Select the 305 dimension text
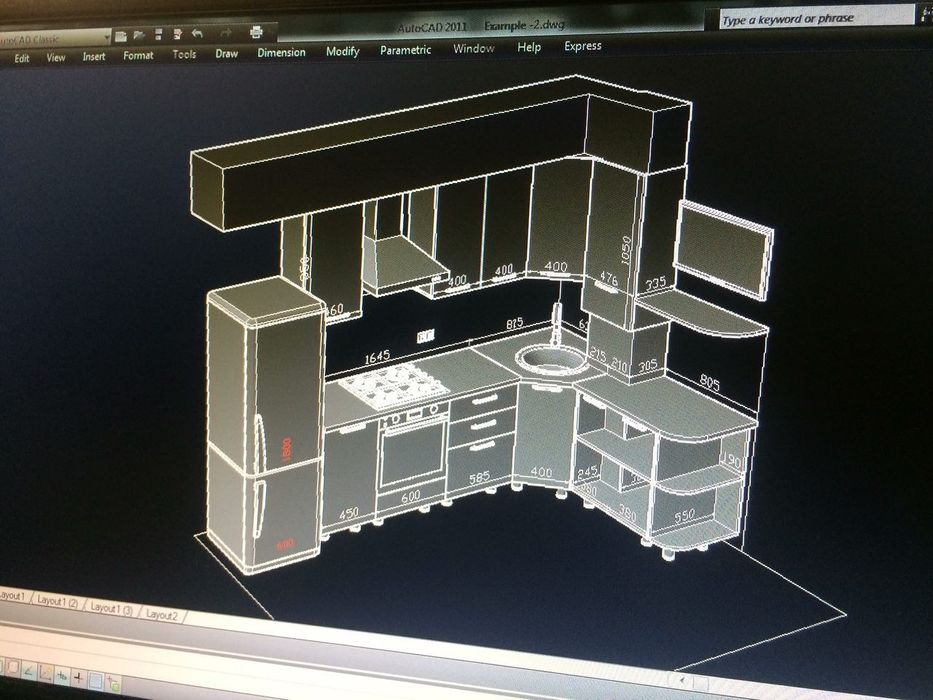The height and width of the screenshot is (700, 933). tap(648, 366)
